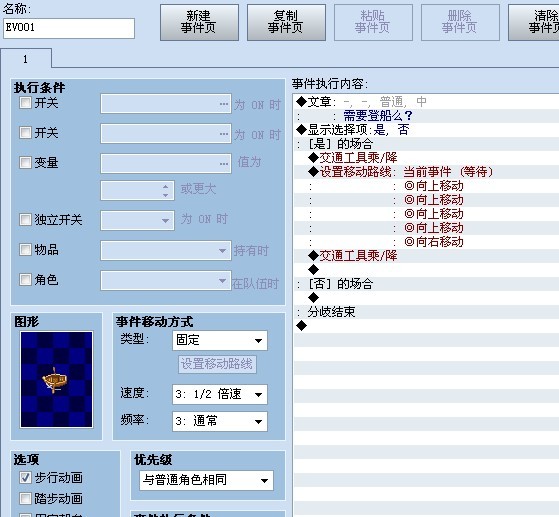Open the 独立开关 dropdown

(x=138, y=220)
